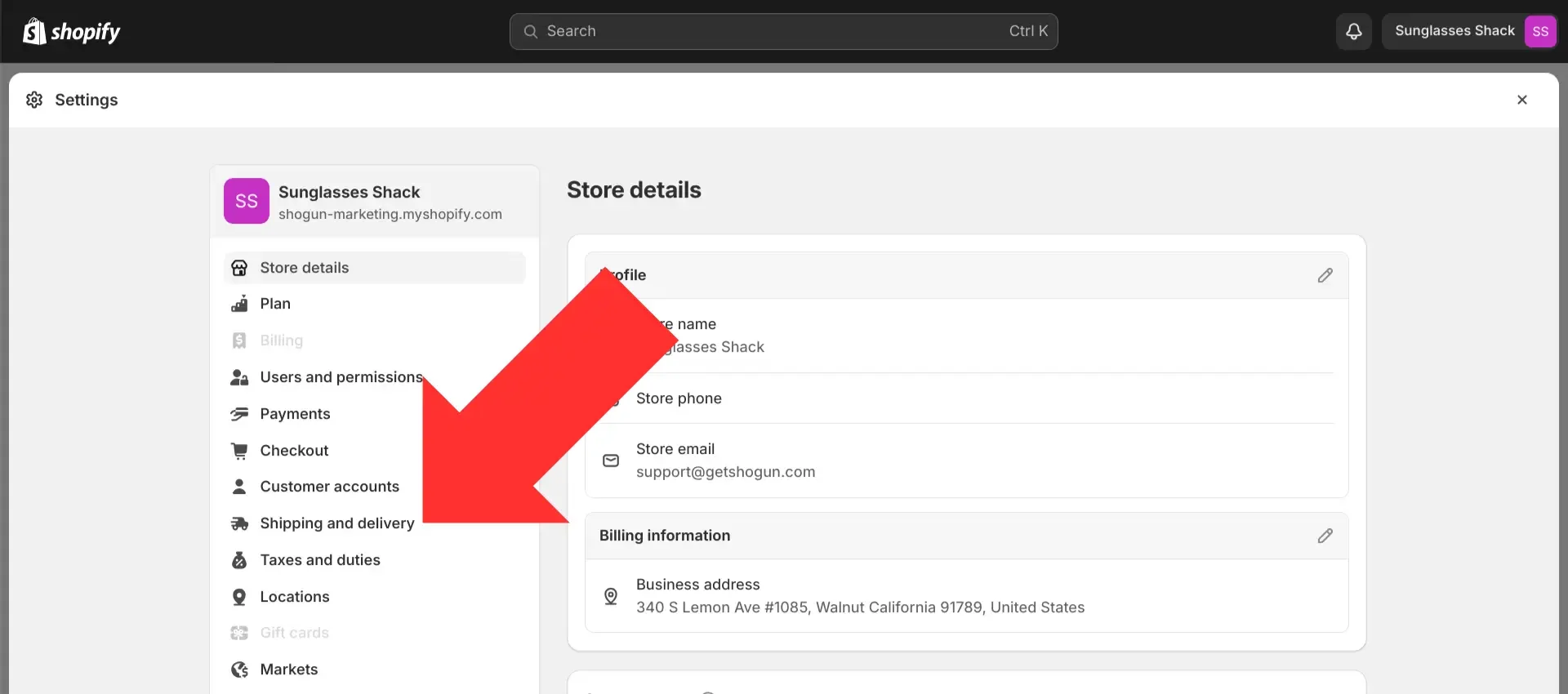Image resolution: width=1568 pixels, height=694 pixels.
Task: Select Shipping and delivery in sidebar
Action: 336,523
